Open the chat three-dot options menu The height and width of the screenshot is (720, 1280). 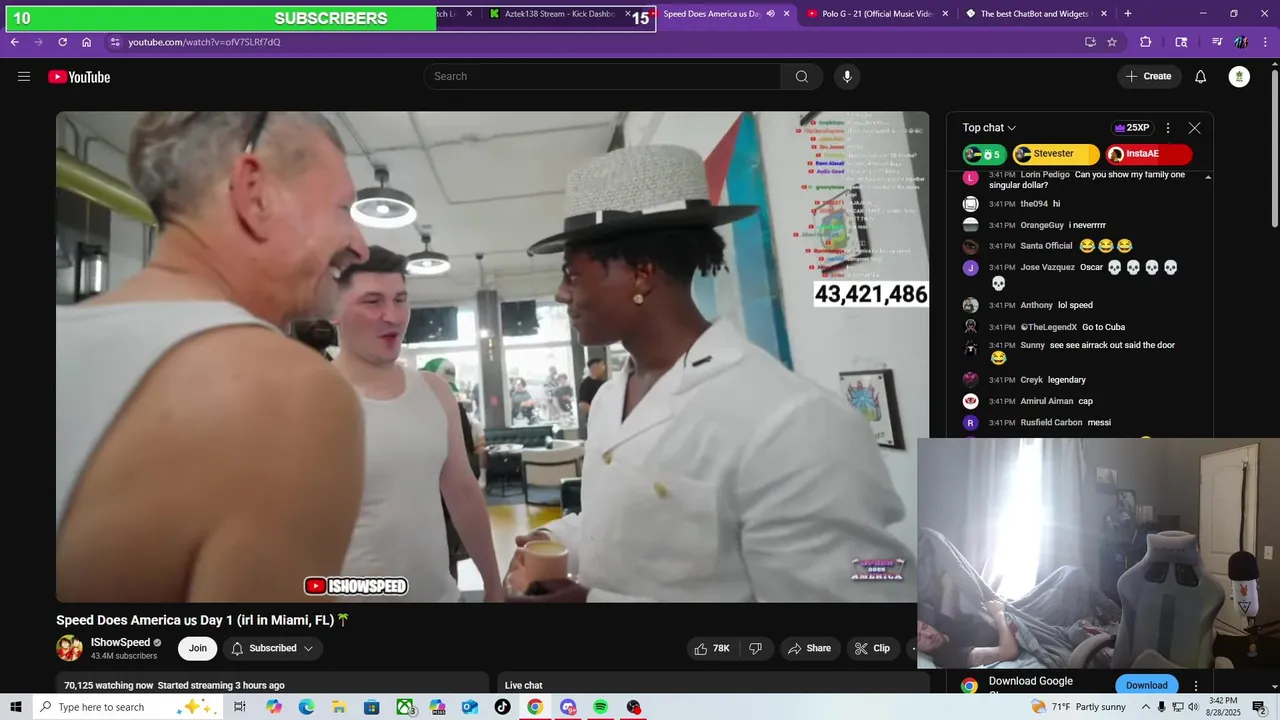click(x=1167, y=128)
